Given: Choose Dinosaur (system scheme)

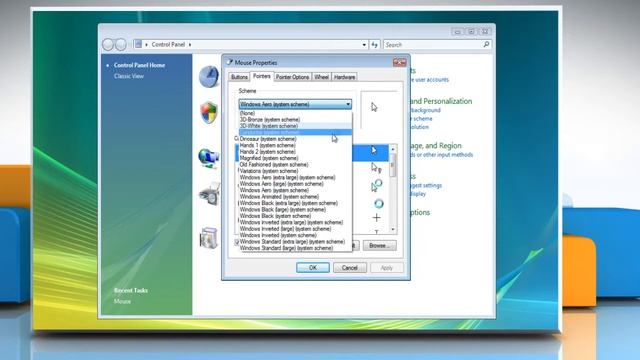Looking at the screenshot, I should [295, 139].
